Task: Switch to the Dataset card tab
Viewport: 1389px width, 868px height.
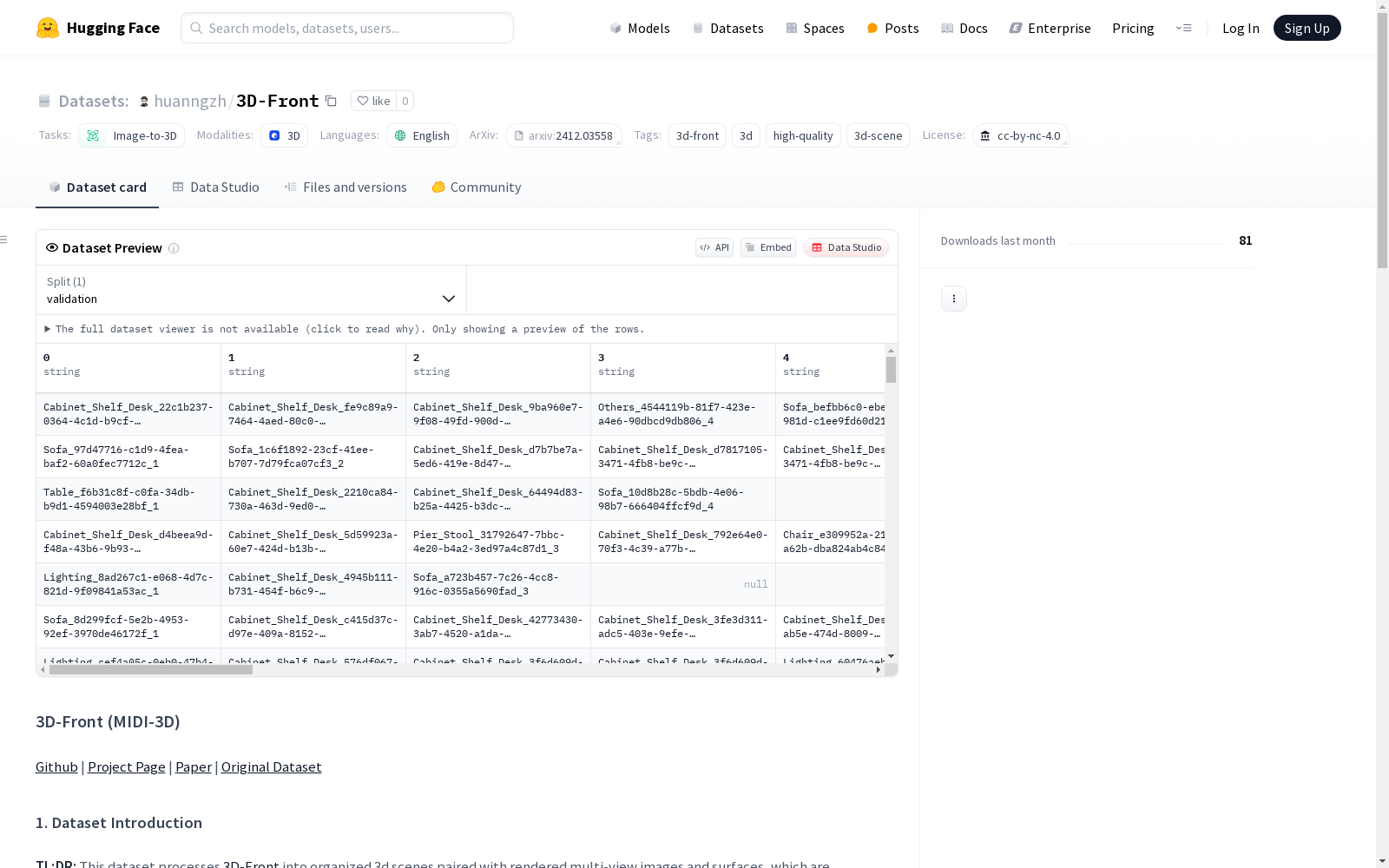Action: tap(97, 187)
